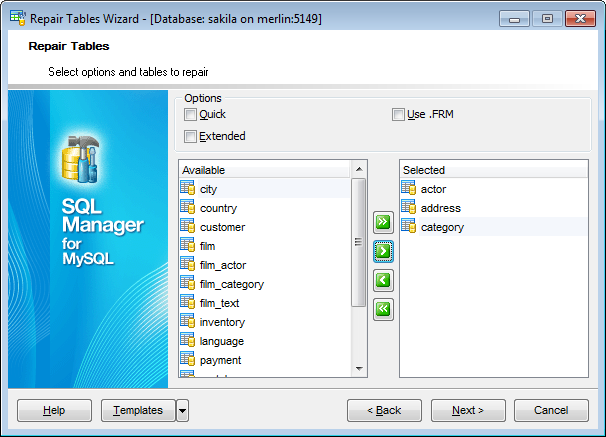606x437 pixels.
Task: Check the Use .FRM option
Action: point(398,115)
